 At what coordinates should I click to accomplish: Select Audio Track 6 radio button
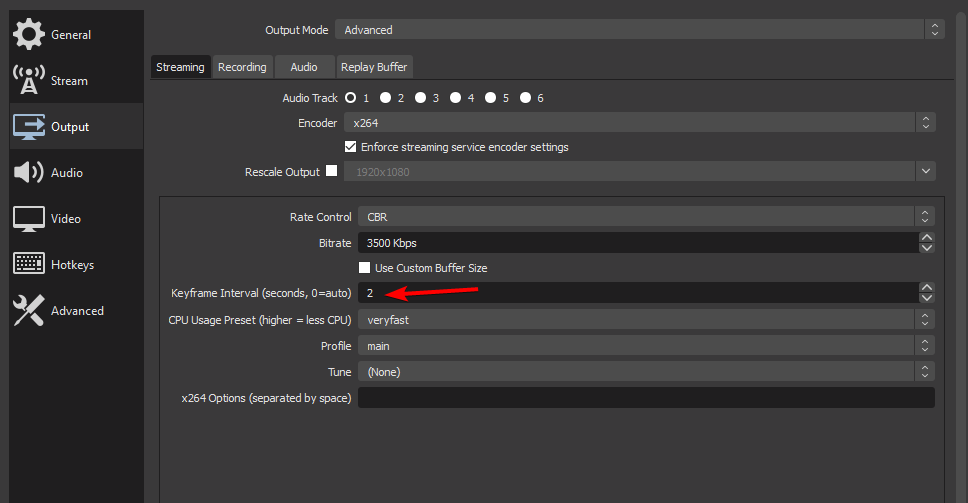pyautogui.click(x=525, y=98)
